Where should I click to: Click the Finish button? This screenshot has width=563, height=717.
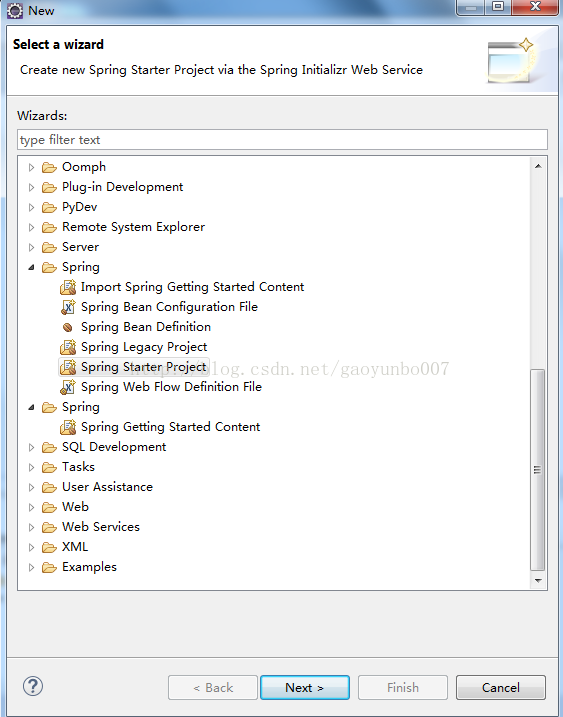click(402, 687)
